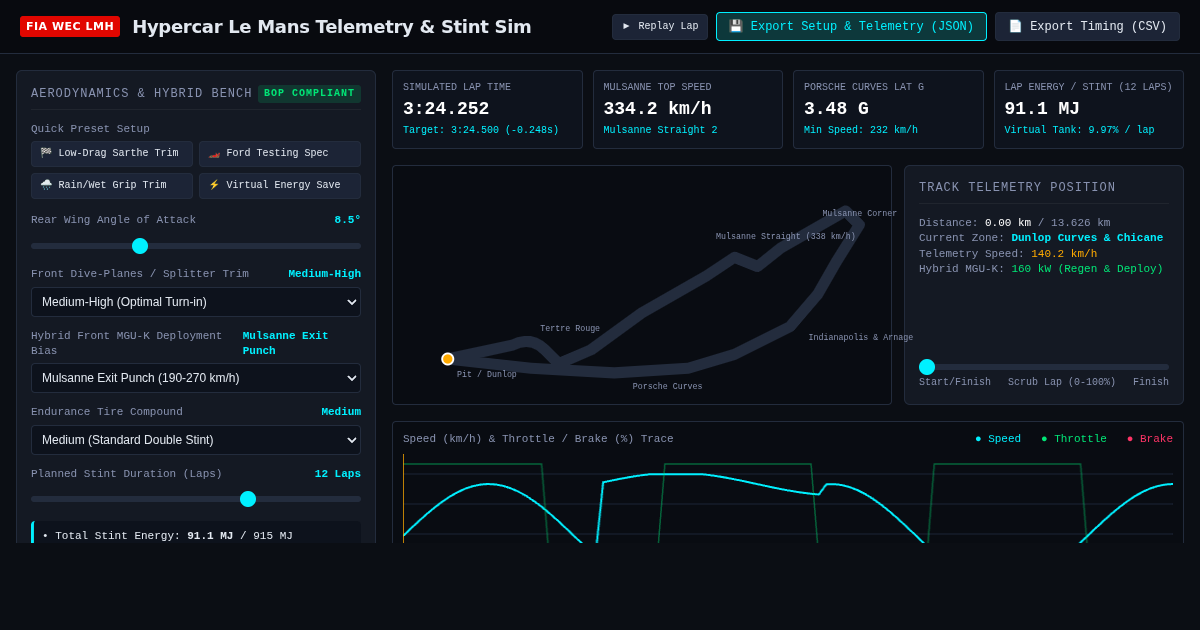
Task: Click the 12 Laps stint duration value
Action: [x=338, y=474]
